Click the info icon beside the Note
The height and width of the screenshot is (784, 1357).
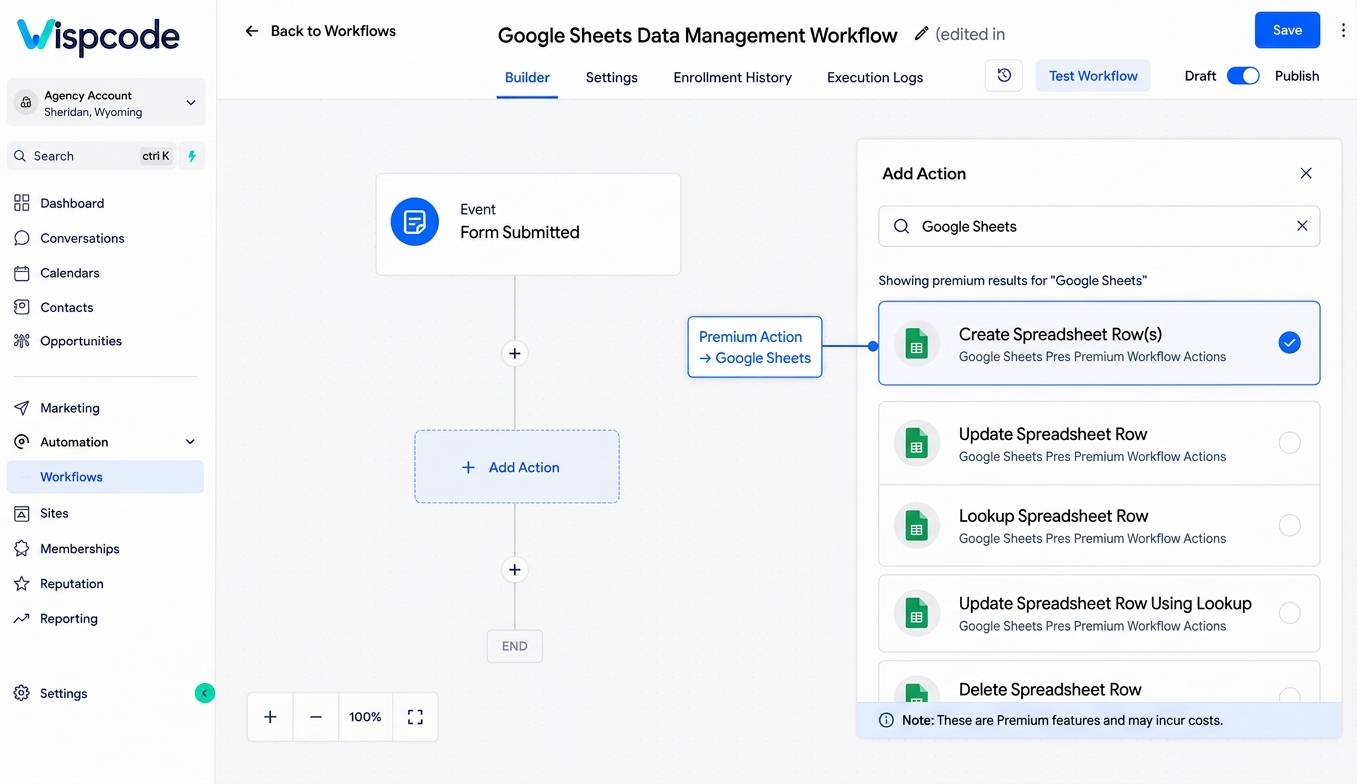[x=886, y=720]
